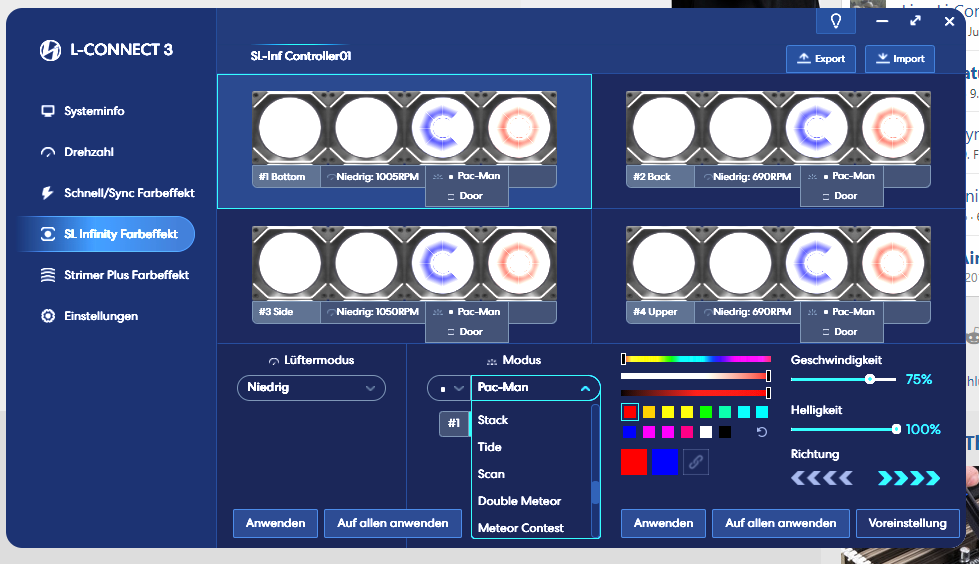The height and width of the screenshot is (564, 979).
Task: Open Einstellungen settings page
Action: (x=89, y=316)
